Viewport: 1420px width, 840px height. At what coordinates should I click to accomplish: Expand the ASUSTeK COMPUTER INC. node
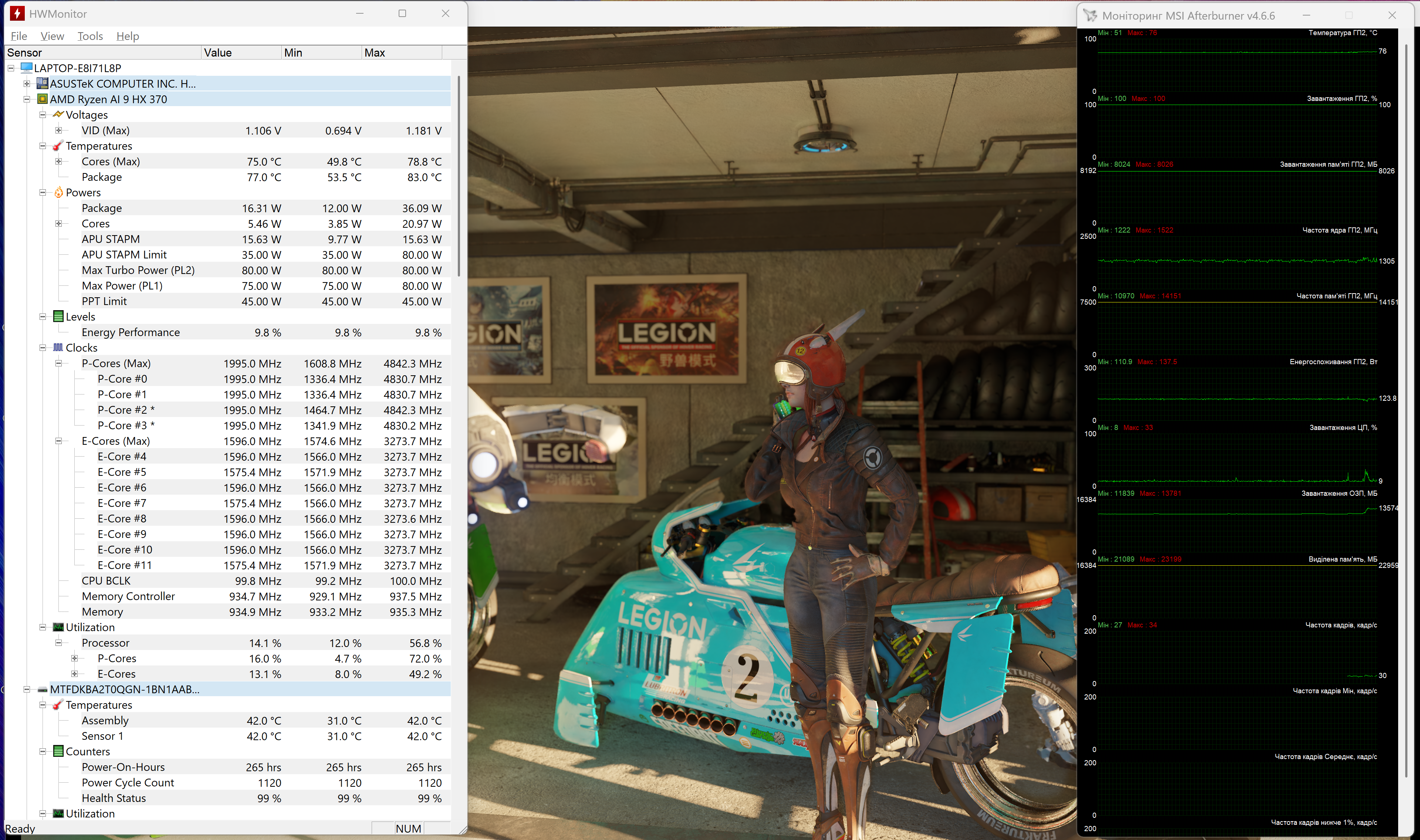click(27, 84)
